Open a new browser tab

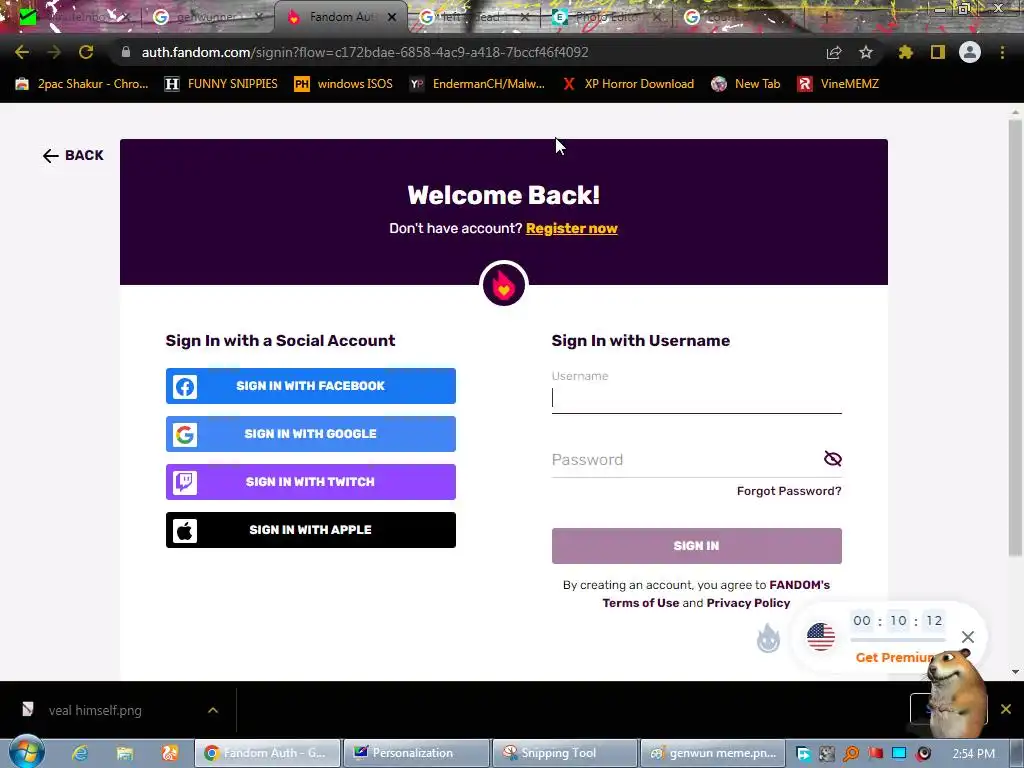826,17
